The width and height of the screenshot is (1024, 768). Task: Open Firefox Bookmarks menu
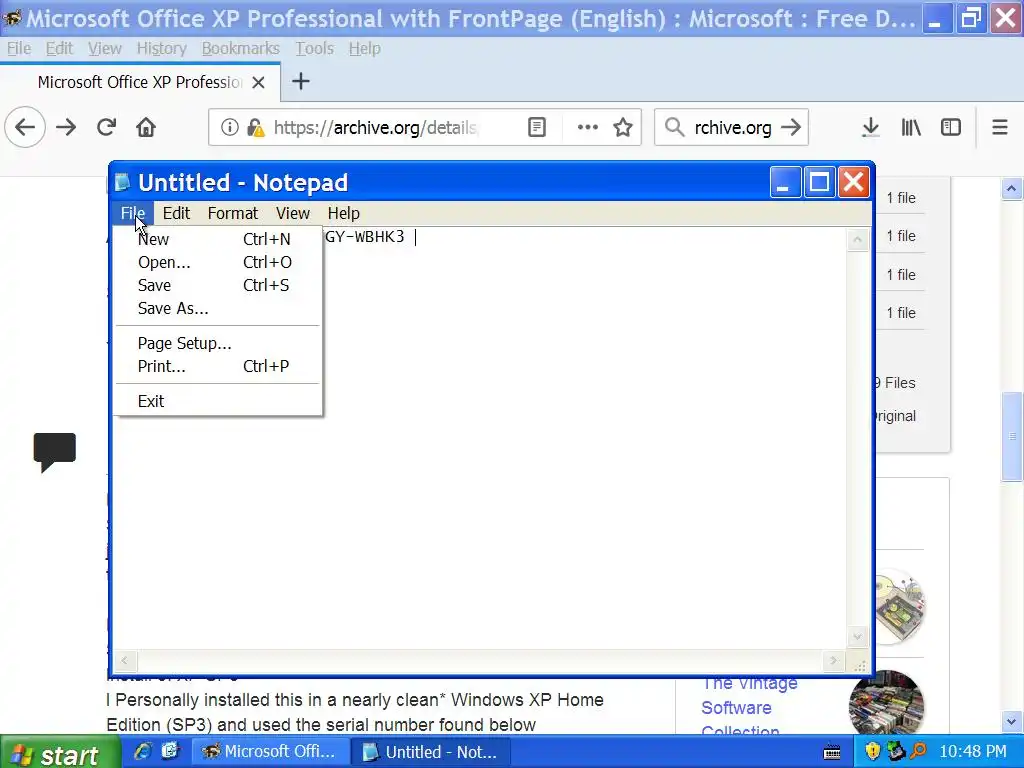(x=240, y=48)
